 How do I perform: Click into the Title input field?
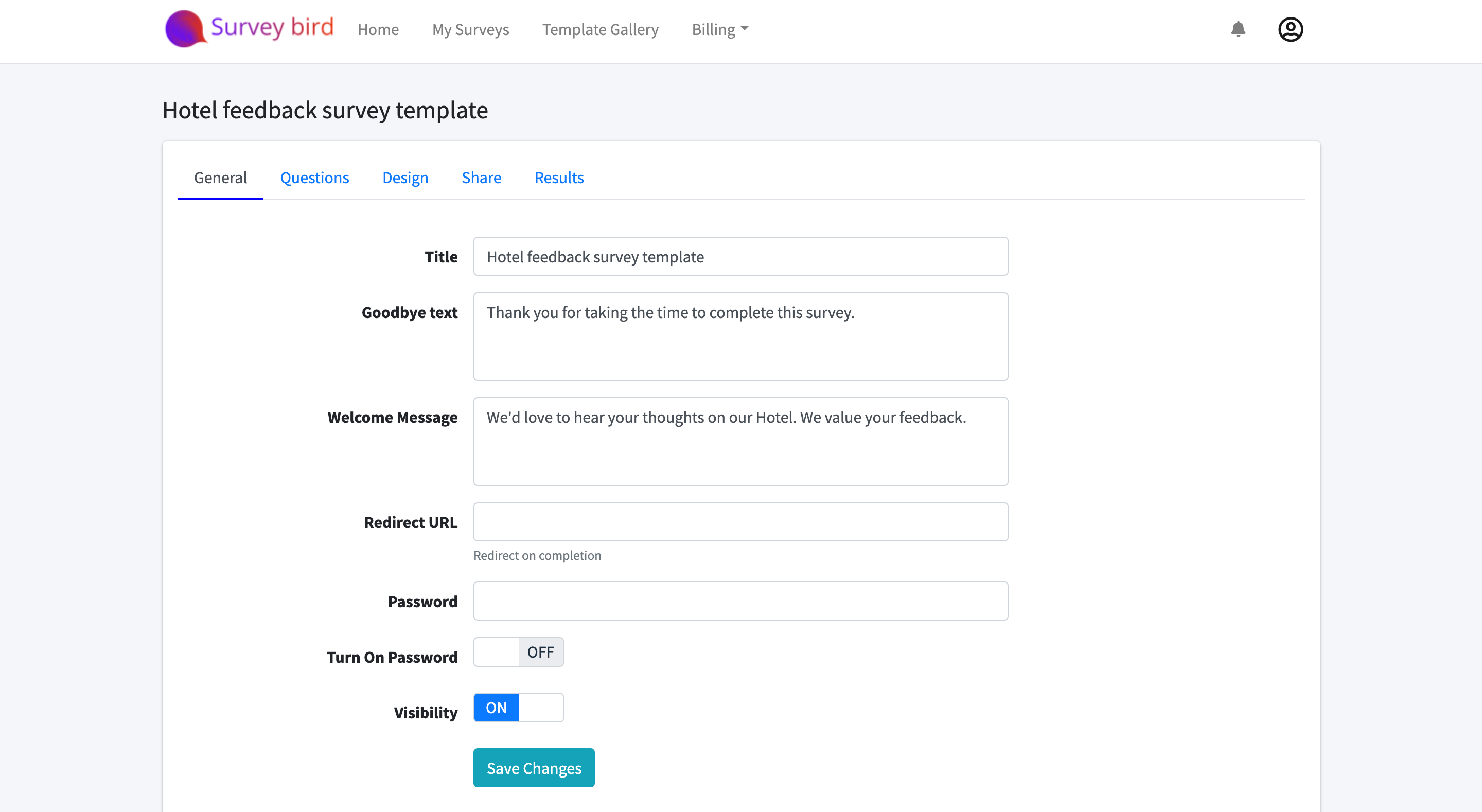click(740, 257)
